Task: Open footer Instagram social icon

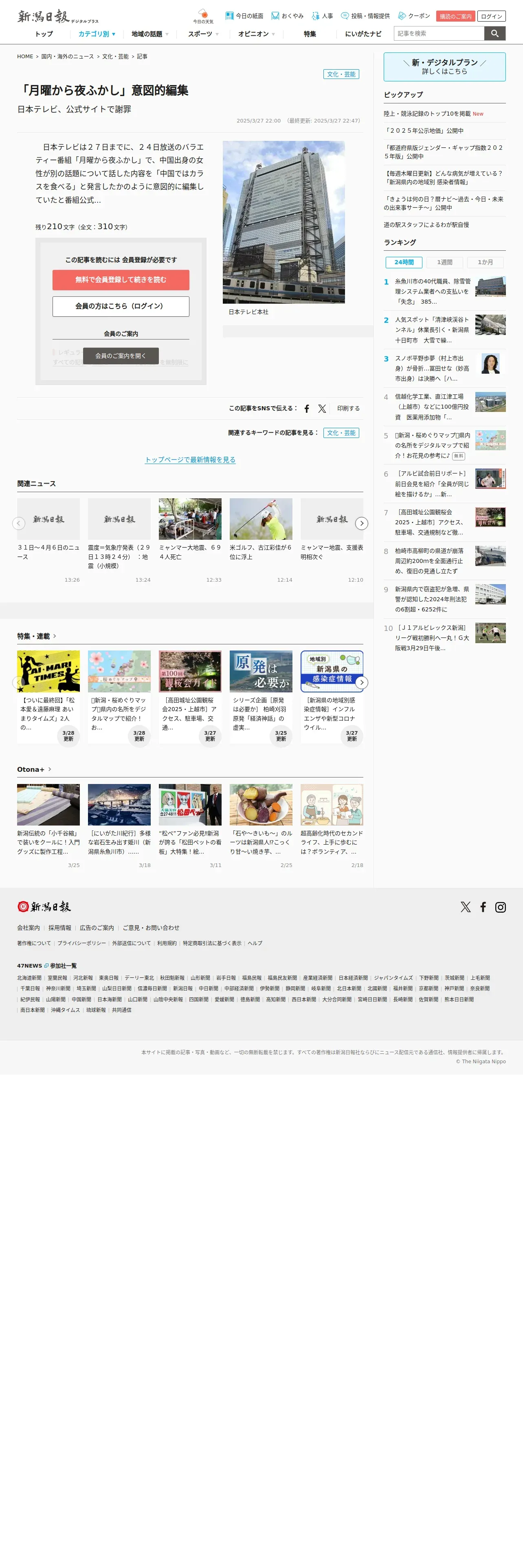Action: (x=501, y=907)
